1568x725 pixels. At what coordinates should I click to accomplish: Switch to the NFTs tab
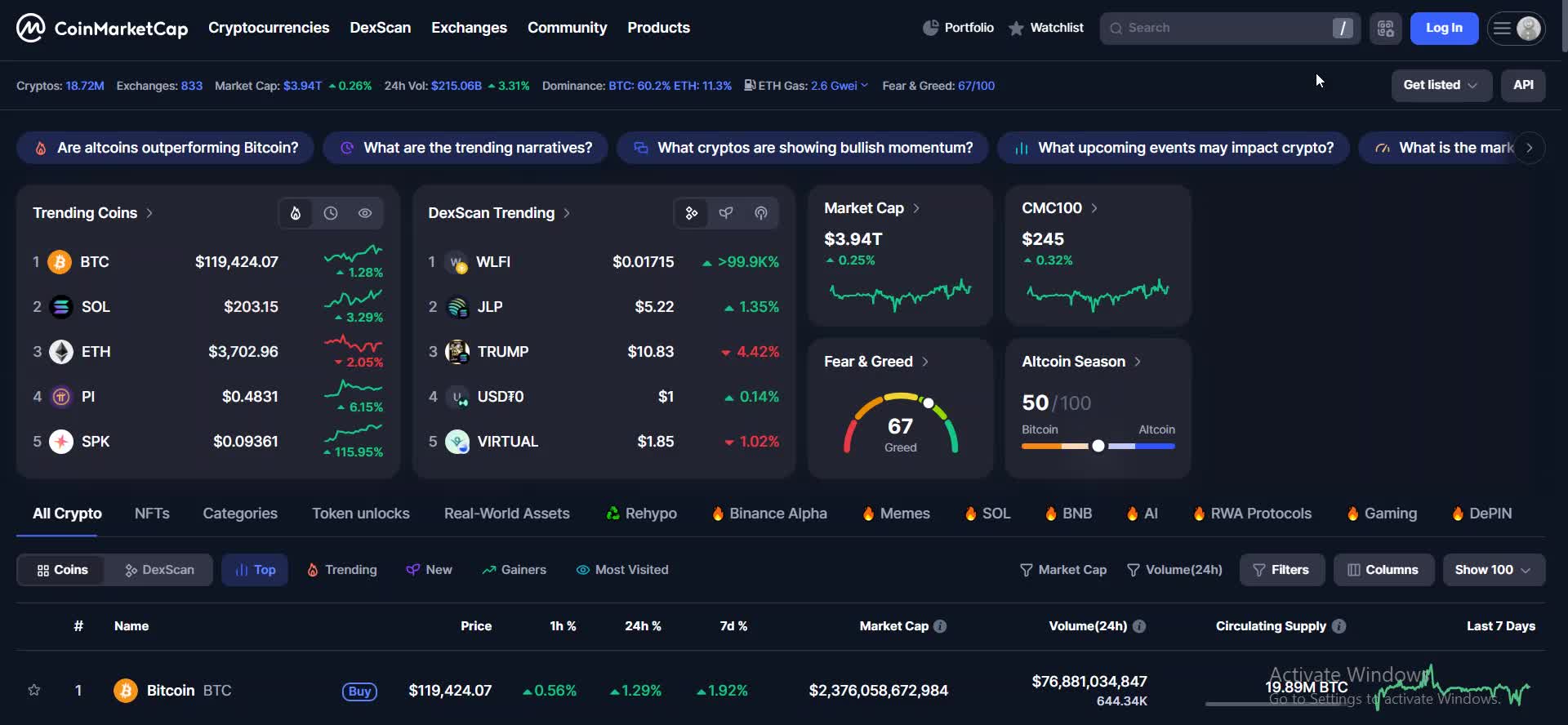152,514
